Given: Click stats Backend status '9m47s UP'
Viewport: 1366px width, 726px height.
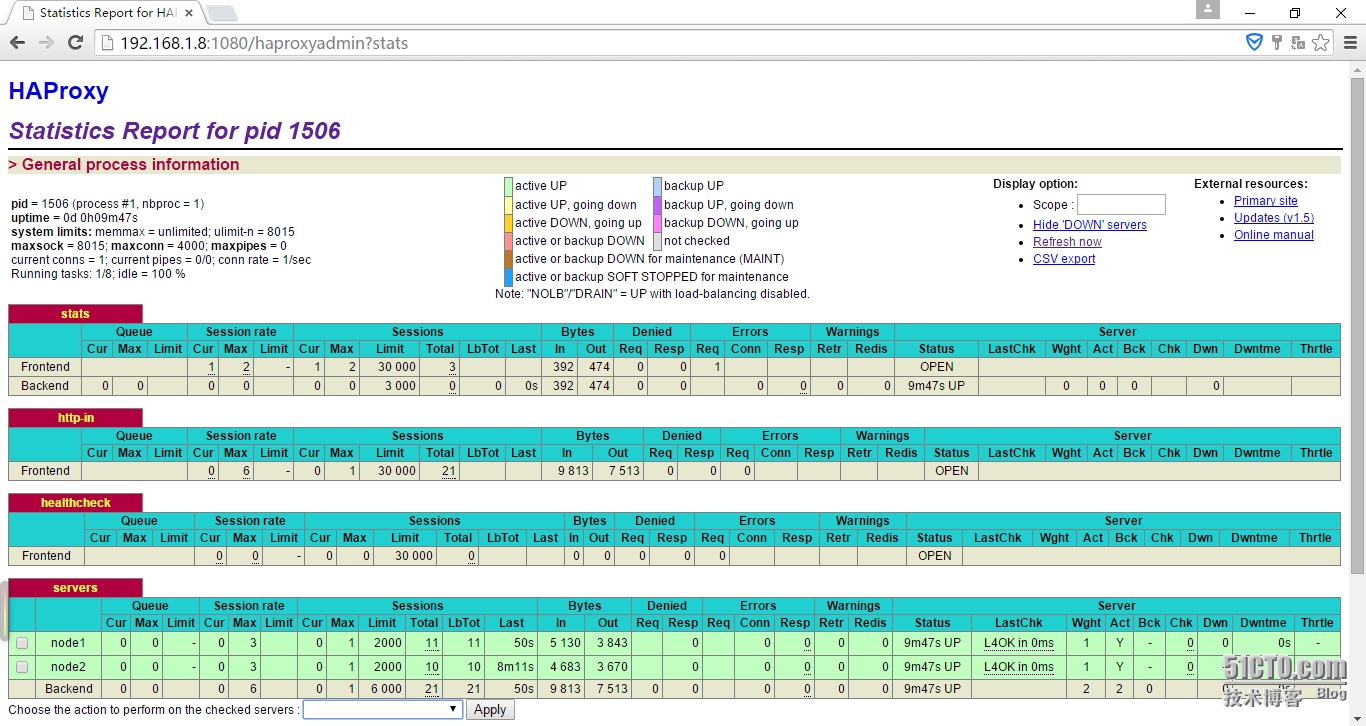Looking at the screenshot, I should [x=936, y=385].
